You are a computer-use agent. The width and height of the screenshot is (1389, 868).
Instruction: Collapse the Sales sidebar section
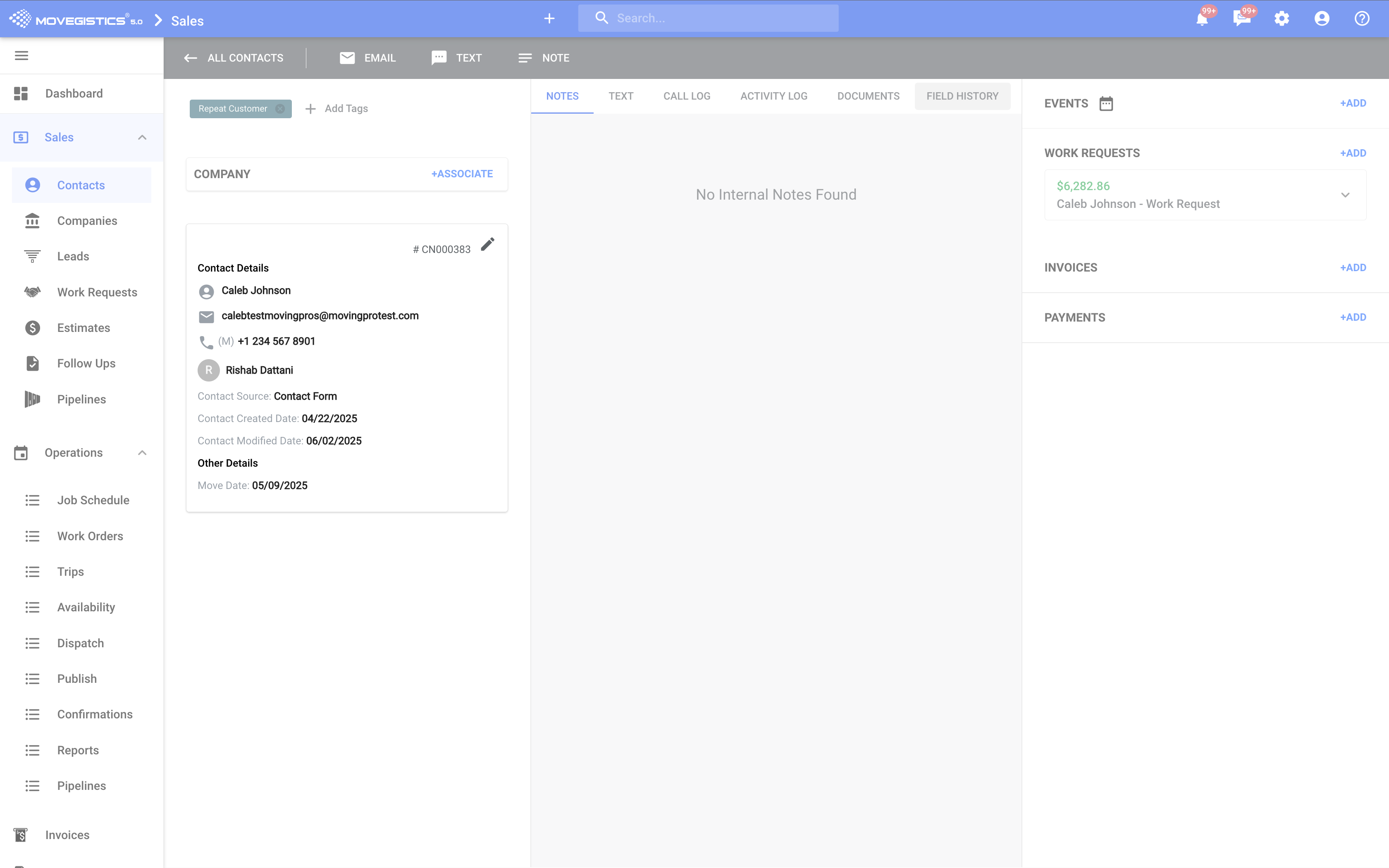142,137
